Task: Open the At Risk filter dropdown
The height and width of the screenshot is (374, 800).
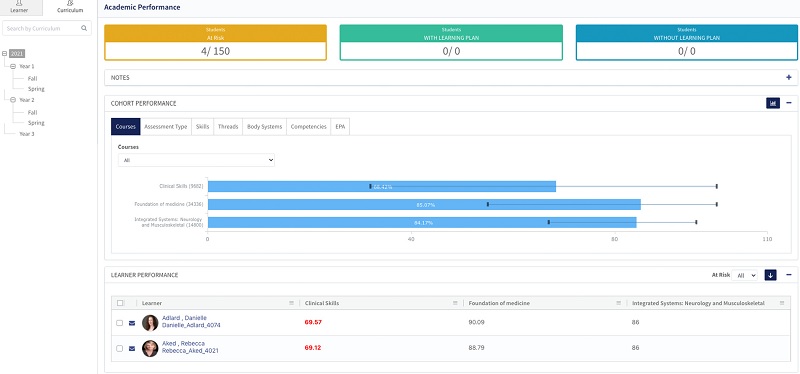Action: [x=744, y=275]
